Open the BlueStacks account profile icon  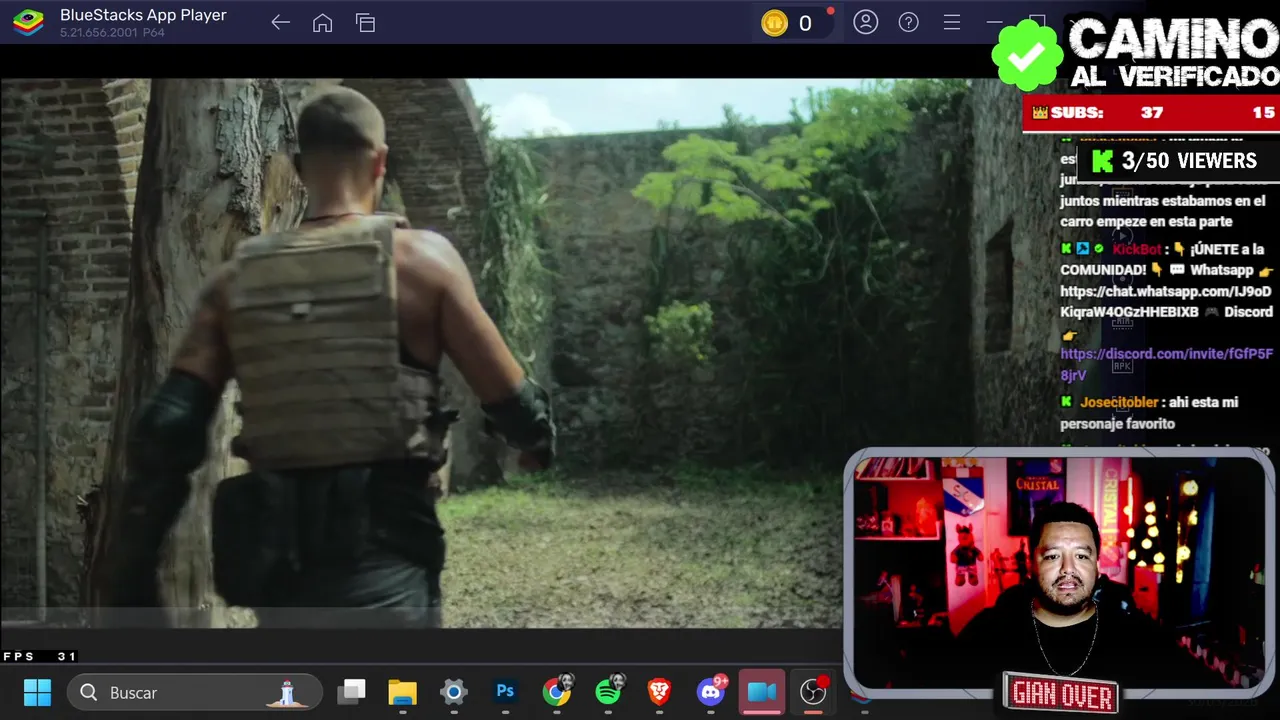(x=865, y=22)
